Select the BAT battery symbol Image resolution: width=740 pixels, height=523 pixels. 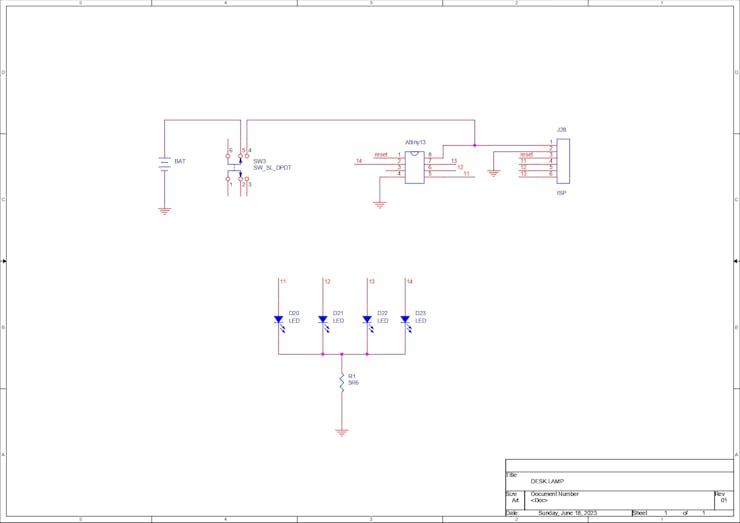tap(164, 164)
